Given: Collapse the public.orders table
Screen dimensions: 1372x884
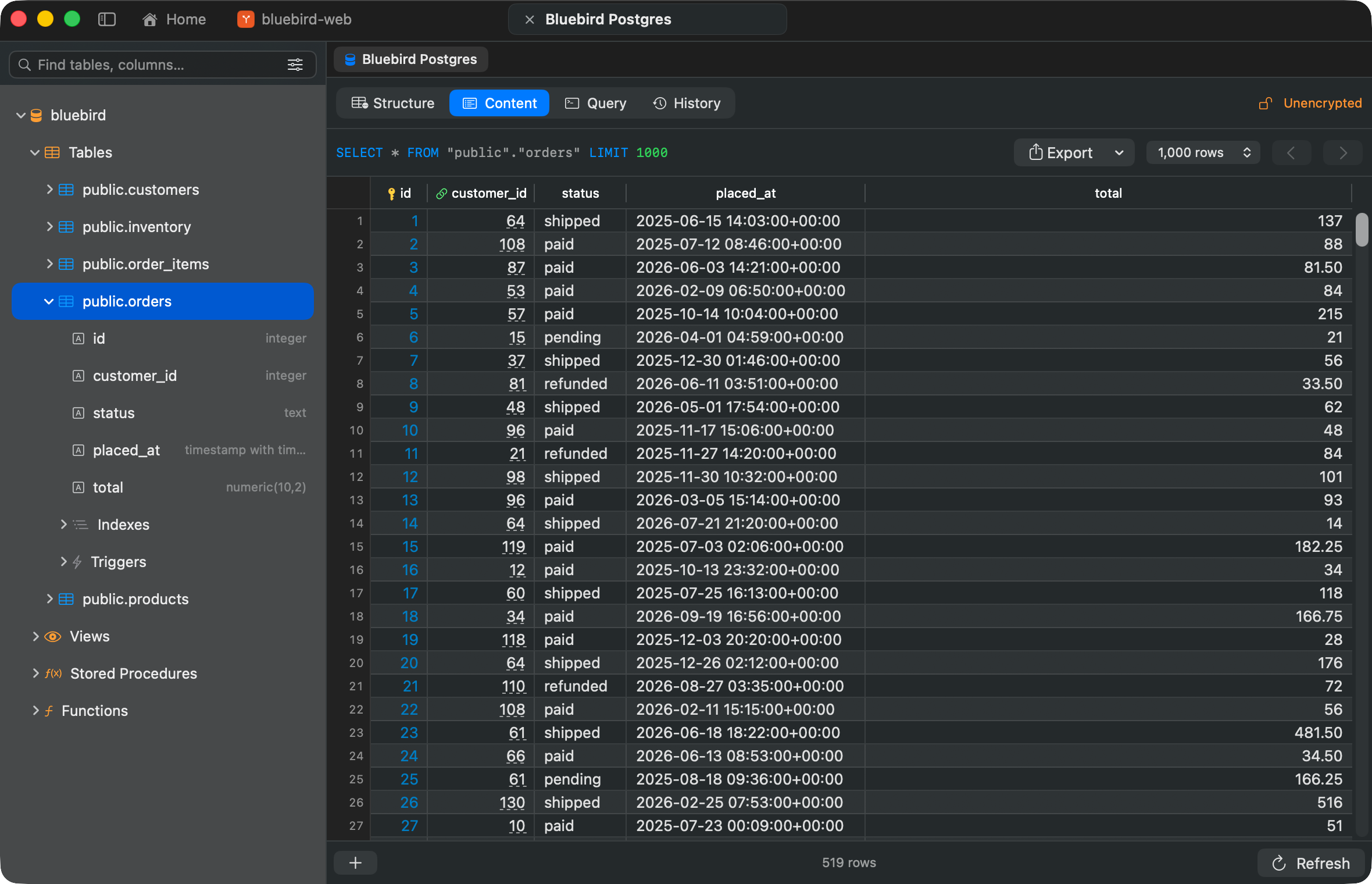Looking at the screenshot, I should (49, 301).
